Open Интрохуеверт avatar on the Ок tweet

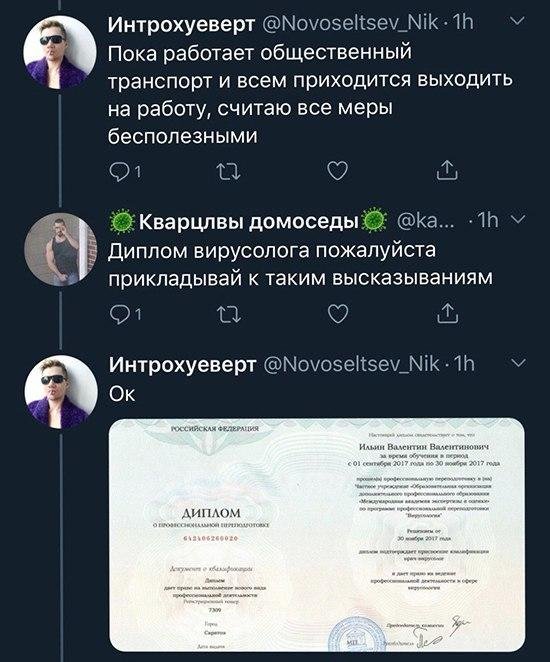pos(61,392)
